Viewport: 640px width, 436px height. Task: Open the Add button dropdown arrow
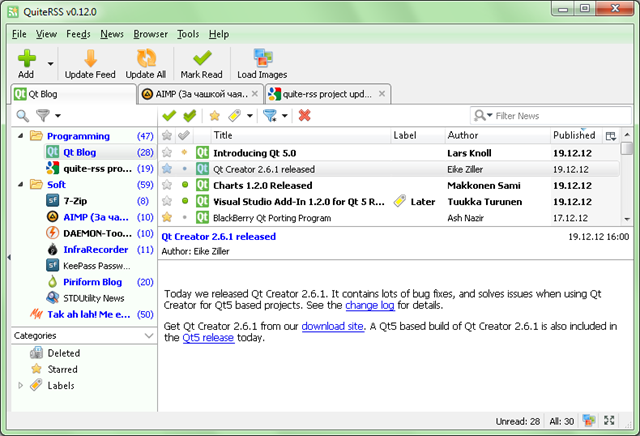click(51, 64)
